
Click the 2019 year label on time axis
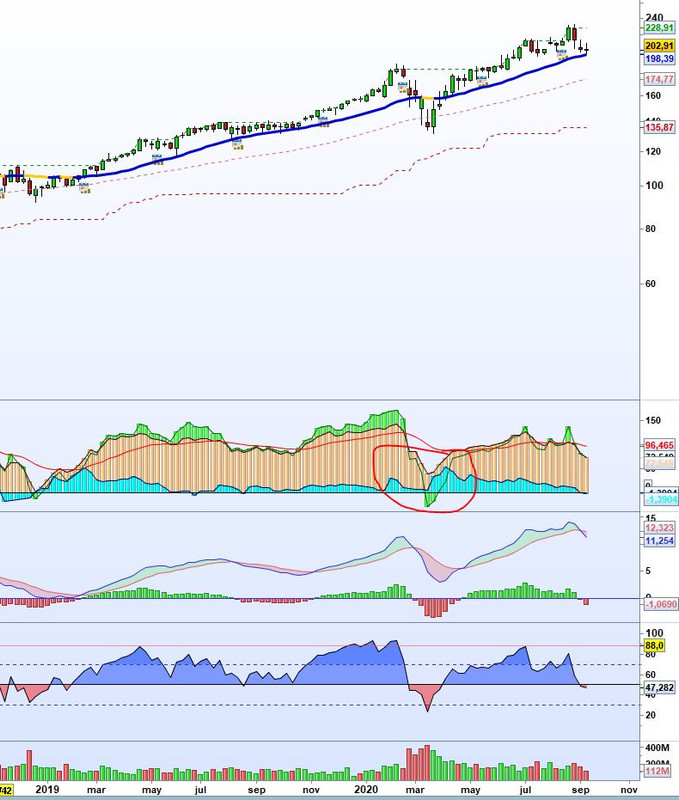pyautogui.click(x=47, y=789)
